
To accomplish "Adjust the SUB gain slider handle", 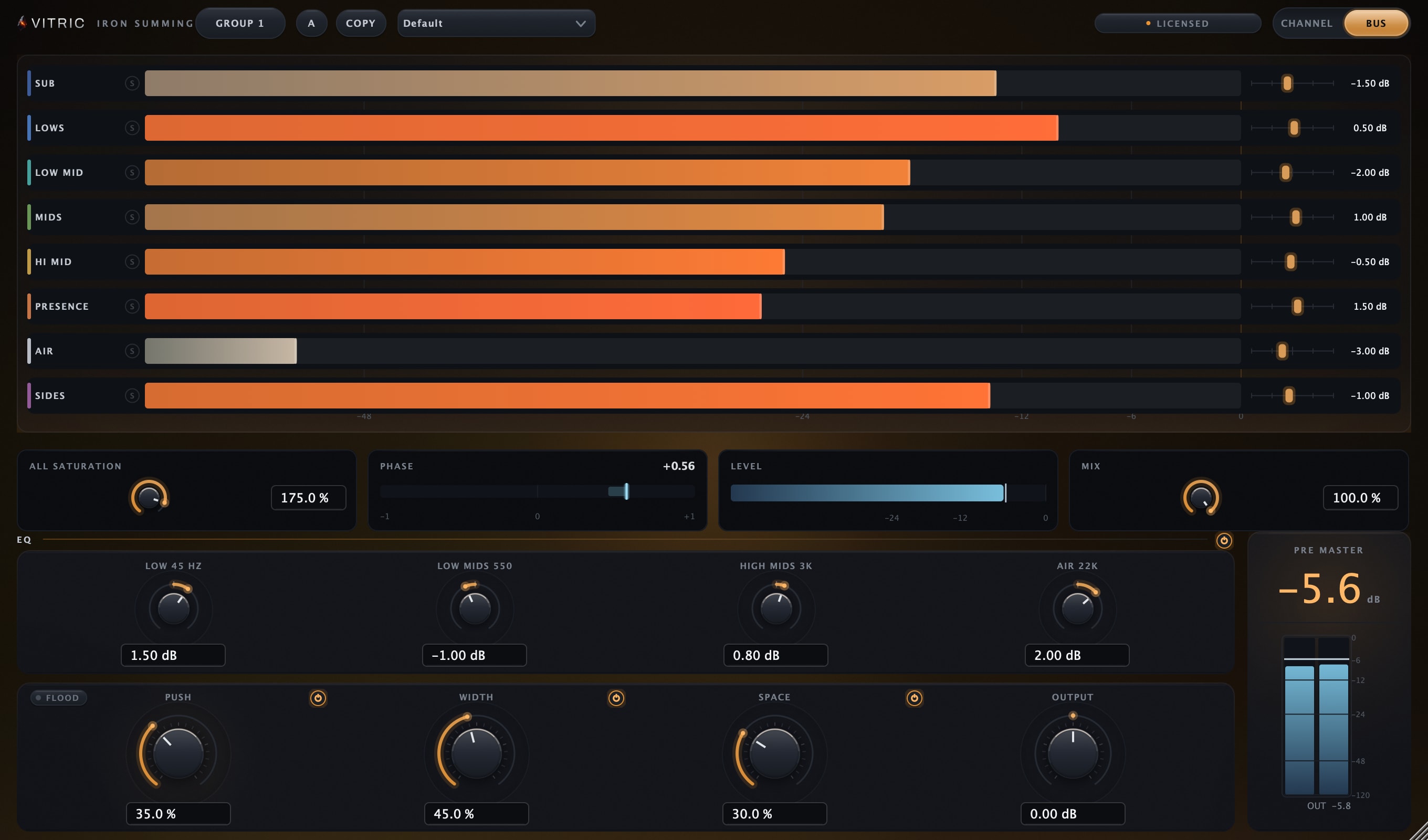I will pyautogui.click(x=1287, y=83).
